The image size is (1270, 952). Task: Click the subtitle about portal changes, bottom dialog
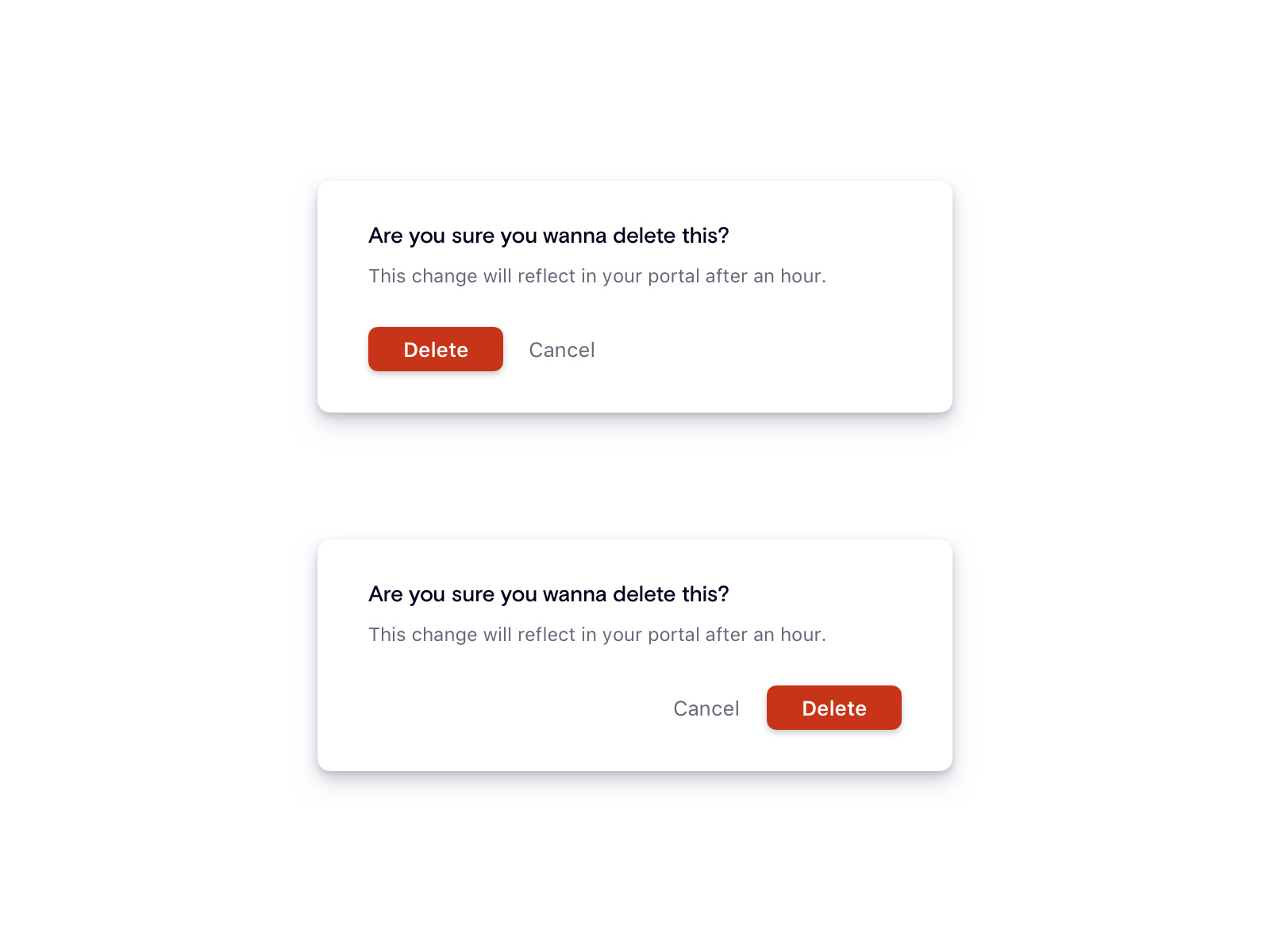pos(597,635)
